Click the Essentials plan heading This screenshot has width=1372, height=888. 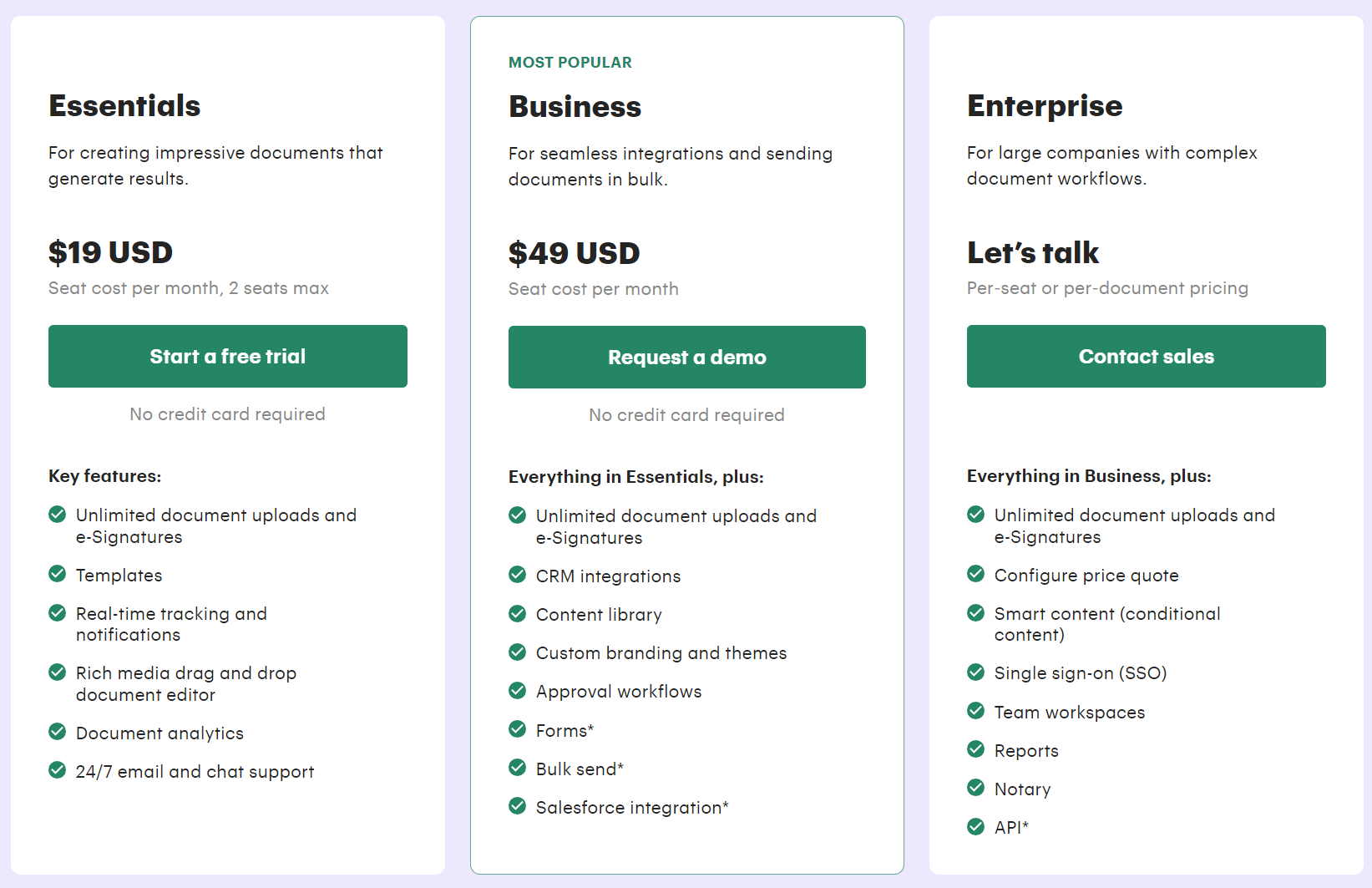pyautogui.click(x=124, y=106)
